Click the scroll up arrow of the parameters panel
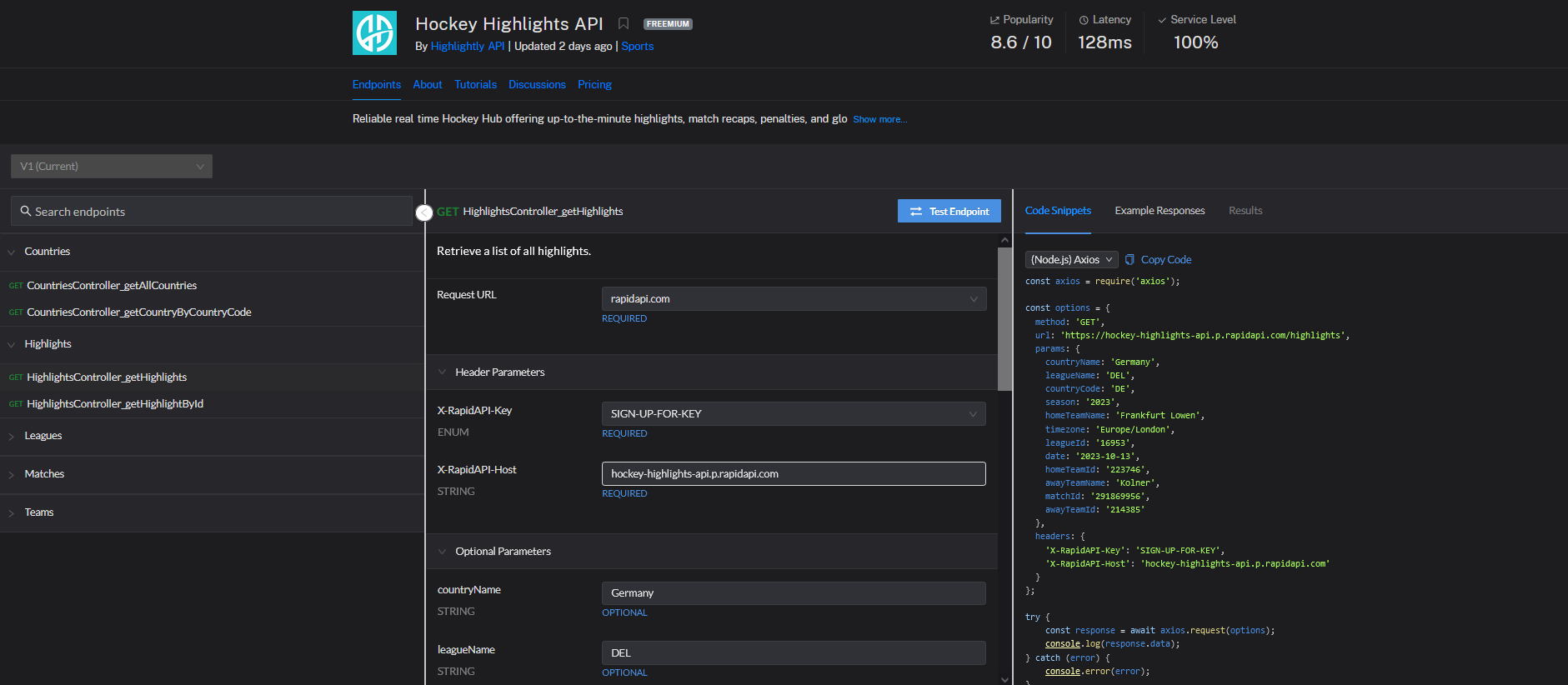 (1004, 240)
